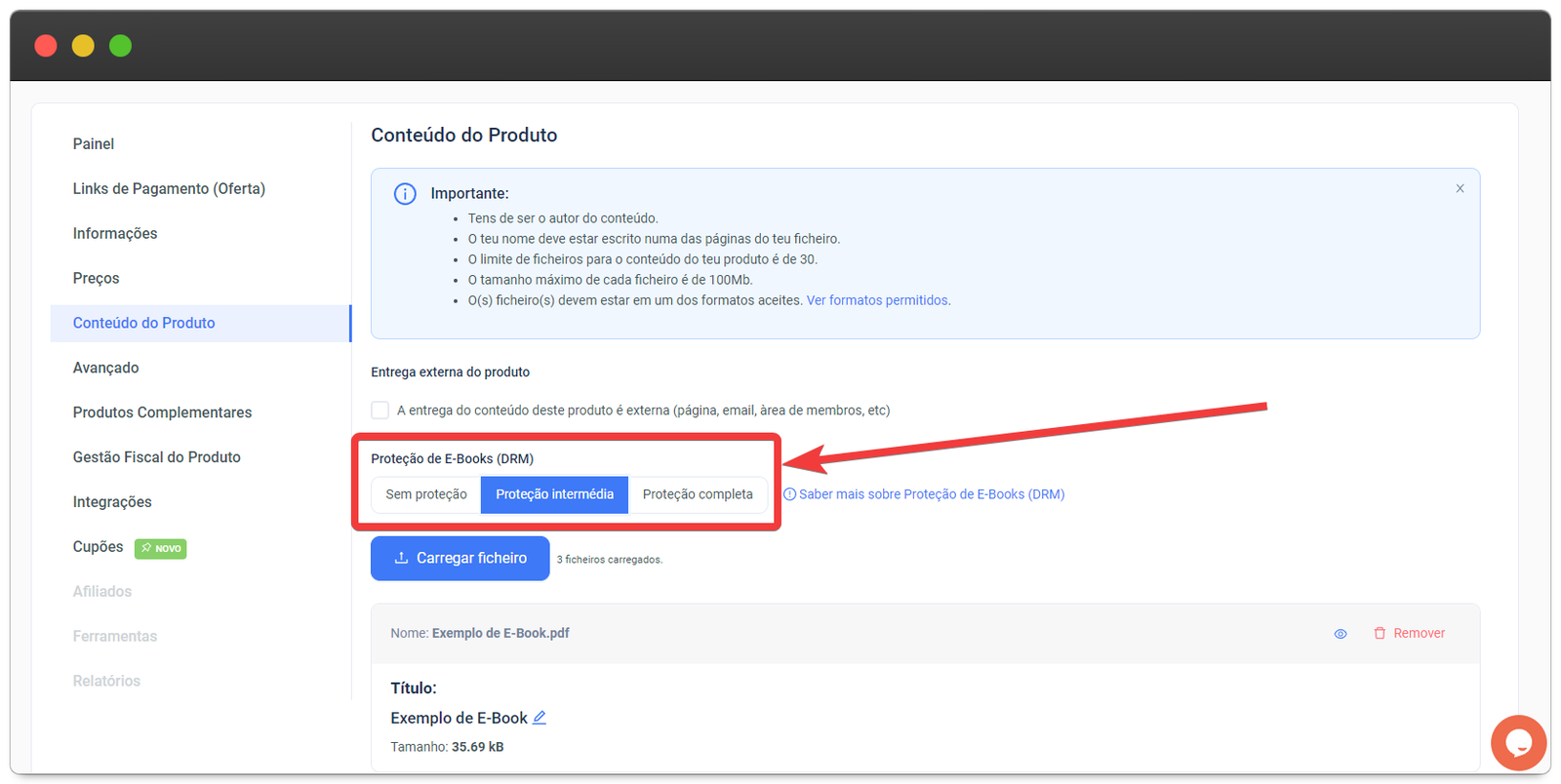Click the info icon in the Importante box
1561x784 pixels.
coord(405,194)
